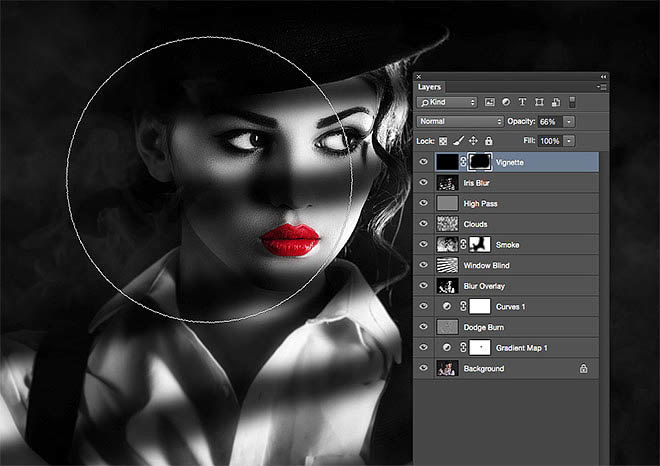Hide the Clouds layer
The height and width of the screenshot is (466, 660).
(424, 224)
